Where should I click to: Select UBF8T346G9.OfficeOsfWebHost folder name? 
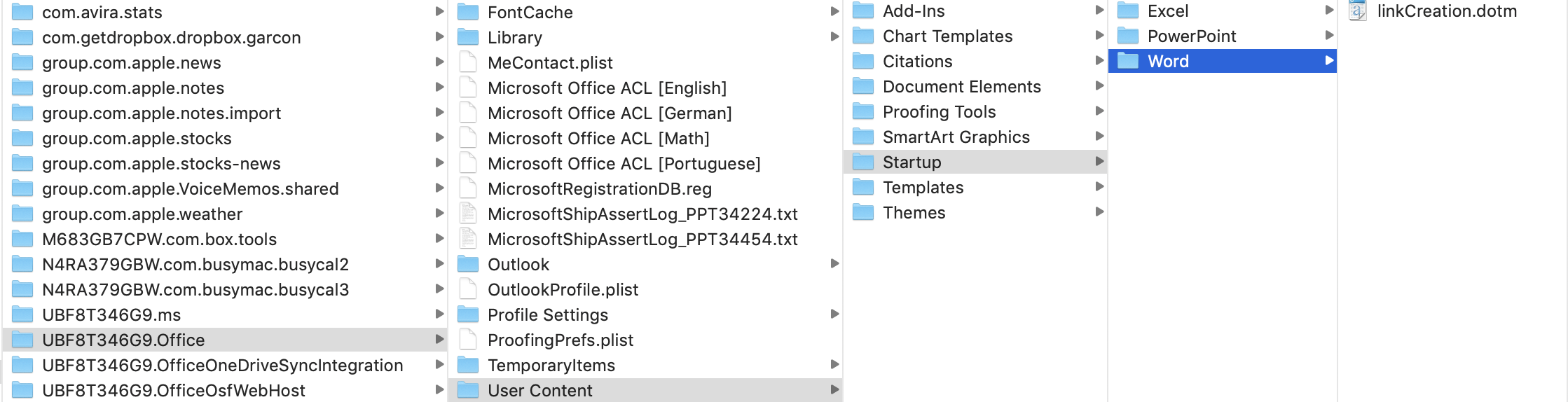tap(174, 390)
